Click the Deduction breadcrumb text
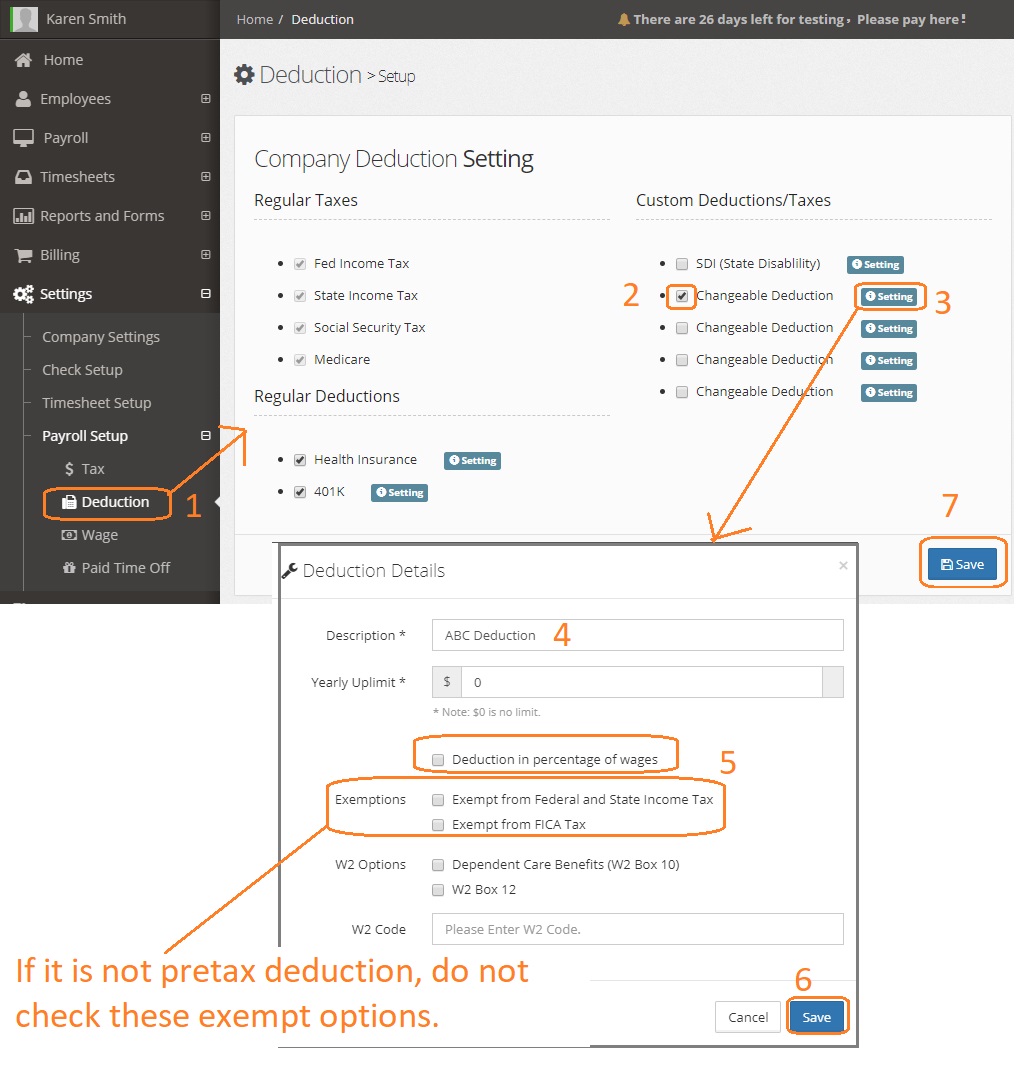This screenshot has width=1018, height=1074. pos(323,19)
